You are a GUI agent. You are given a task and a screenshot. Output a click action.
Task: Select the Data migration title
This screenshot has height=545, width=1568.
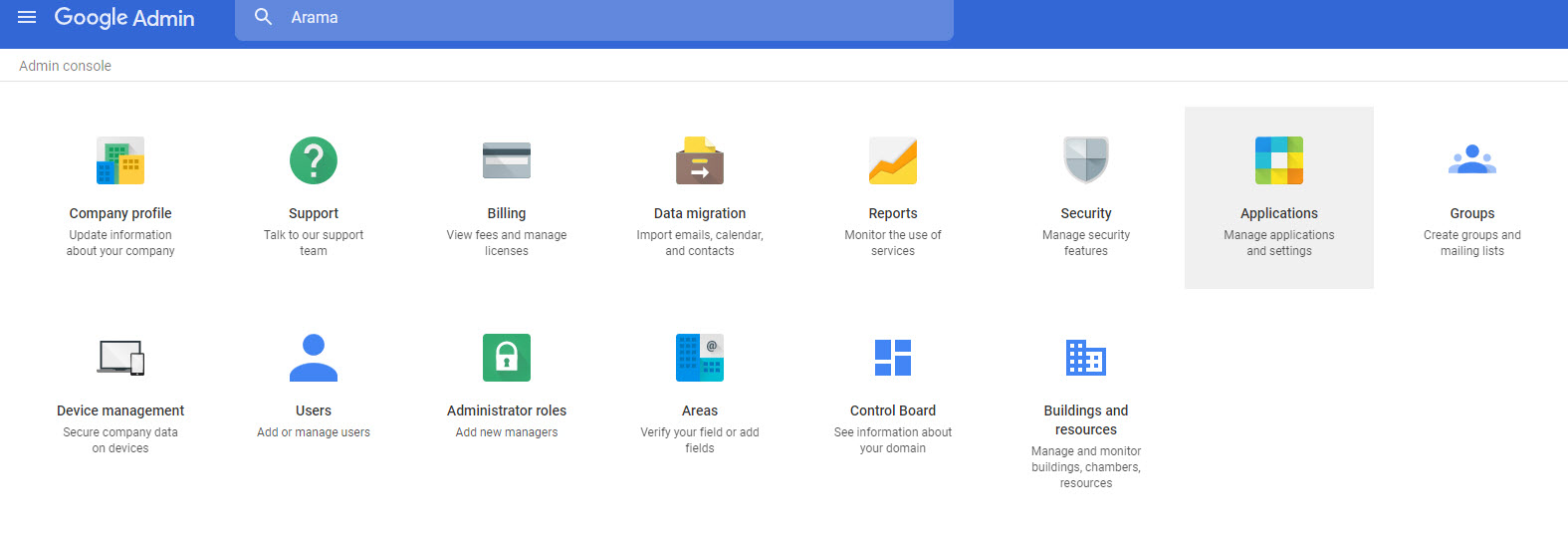(700, 213)
